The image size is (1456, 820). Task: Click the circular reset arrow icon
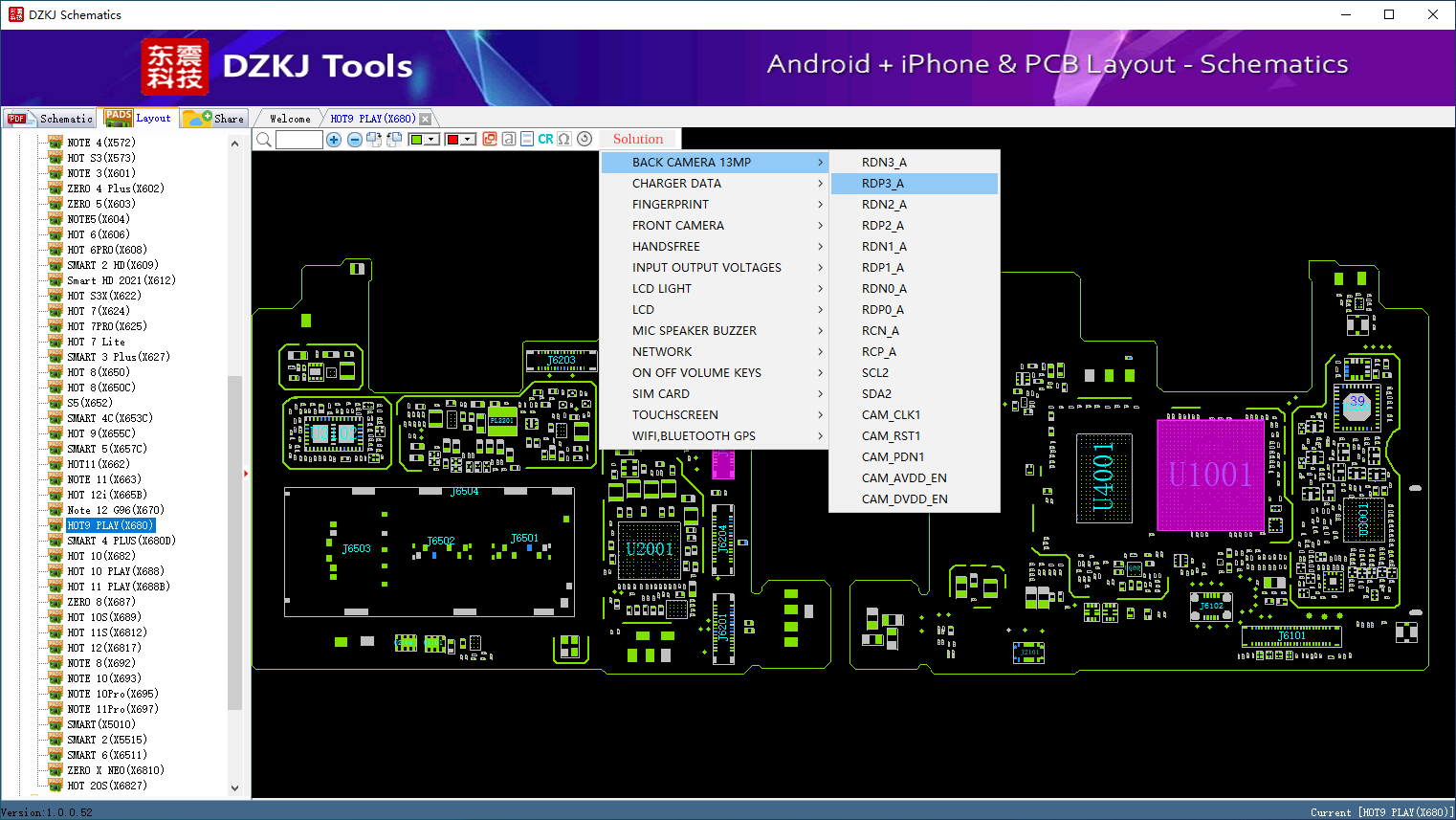(x=585, y=139)
